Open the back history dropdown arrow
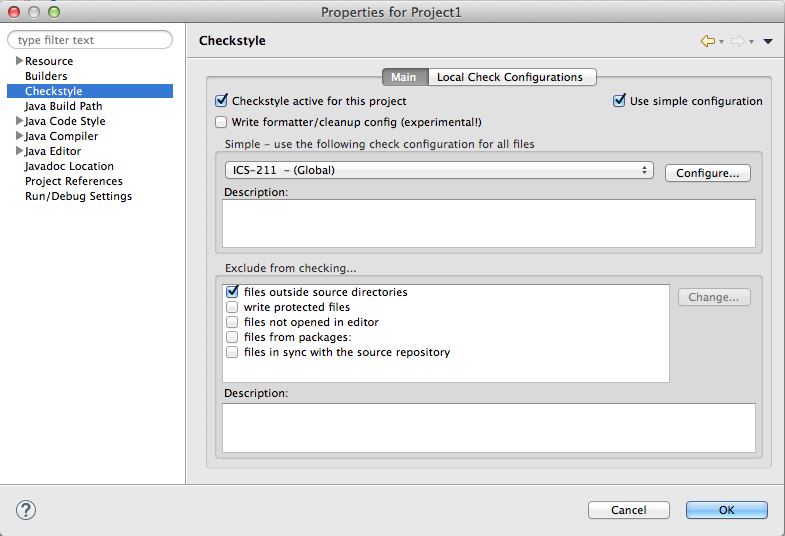 coord(721,42)
